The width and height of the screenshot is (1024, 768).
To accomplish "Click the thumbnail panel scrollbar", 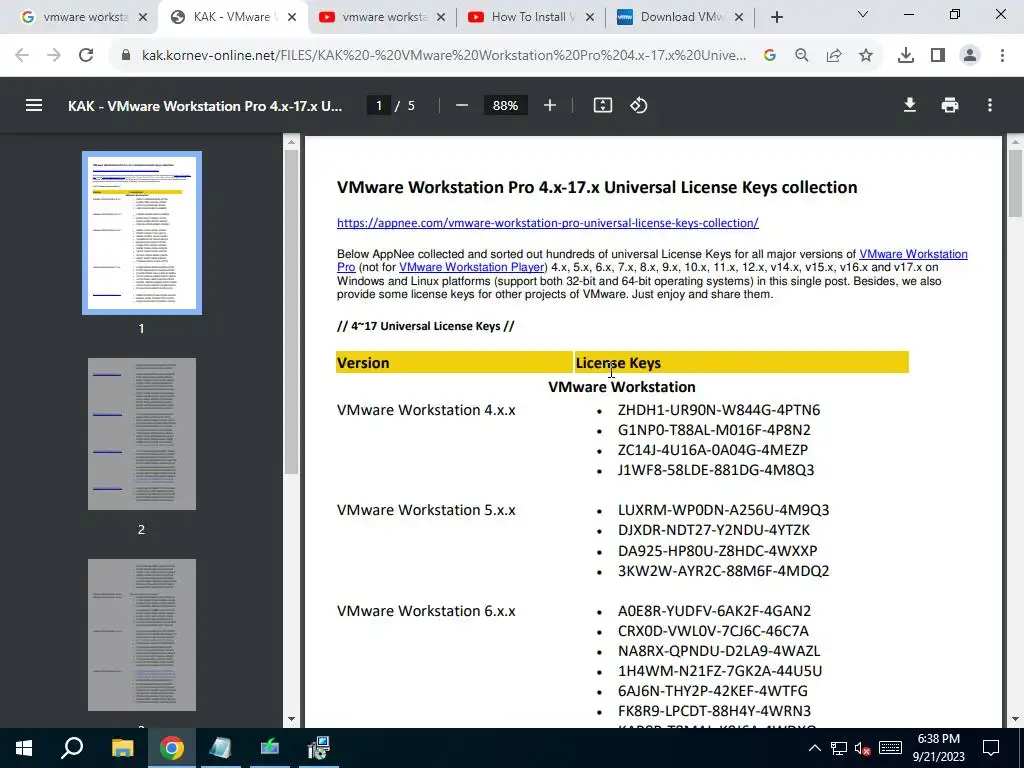I will [291, 312].
